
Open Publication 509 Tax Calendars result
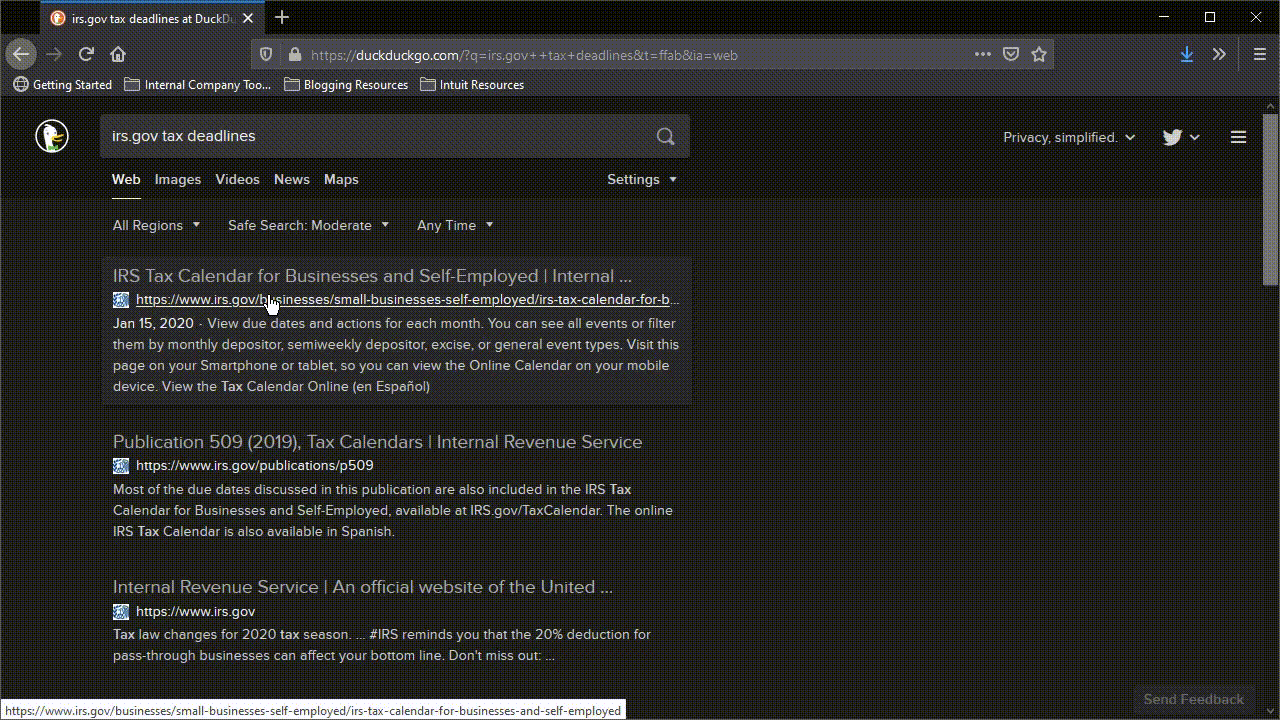click(x=377, y=442)
